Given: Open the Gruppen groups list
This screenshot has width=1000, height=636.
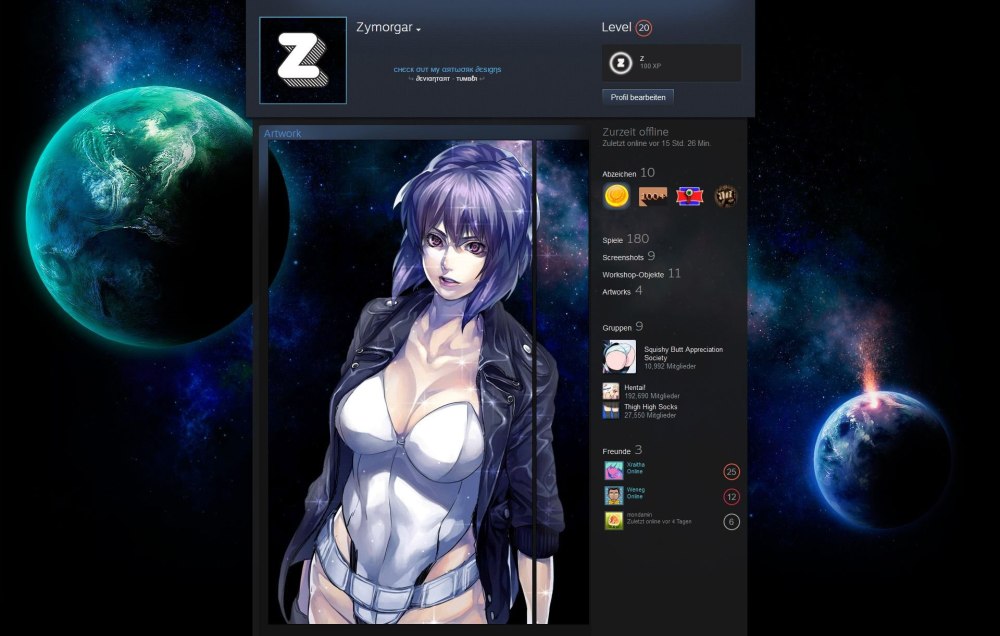Looking at the screenshot, I should pos(617,328).
